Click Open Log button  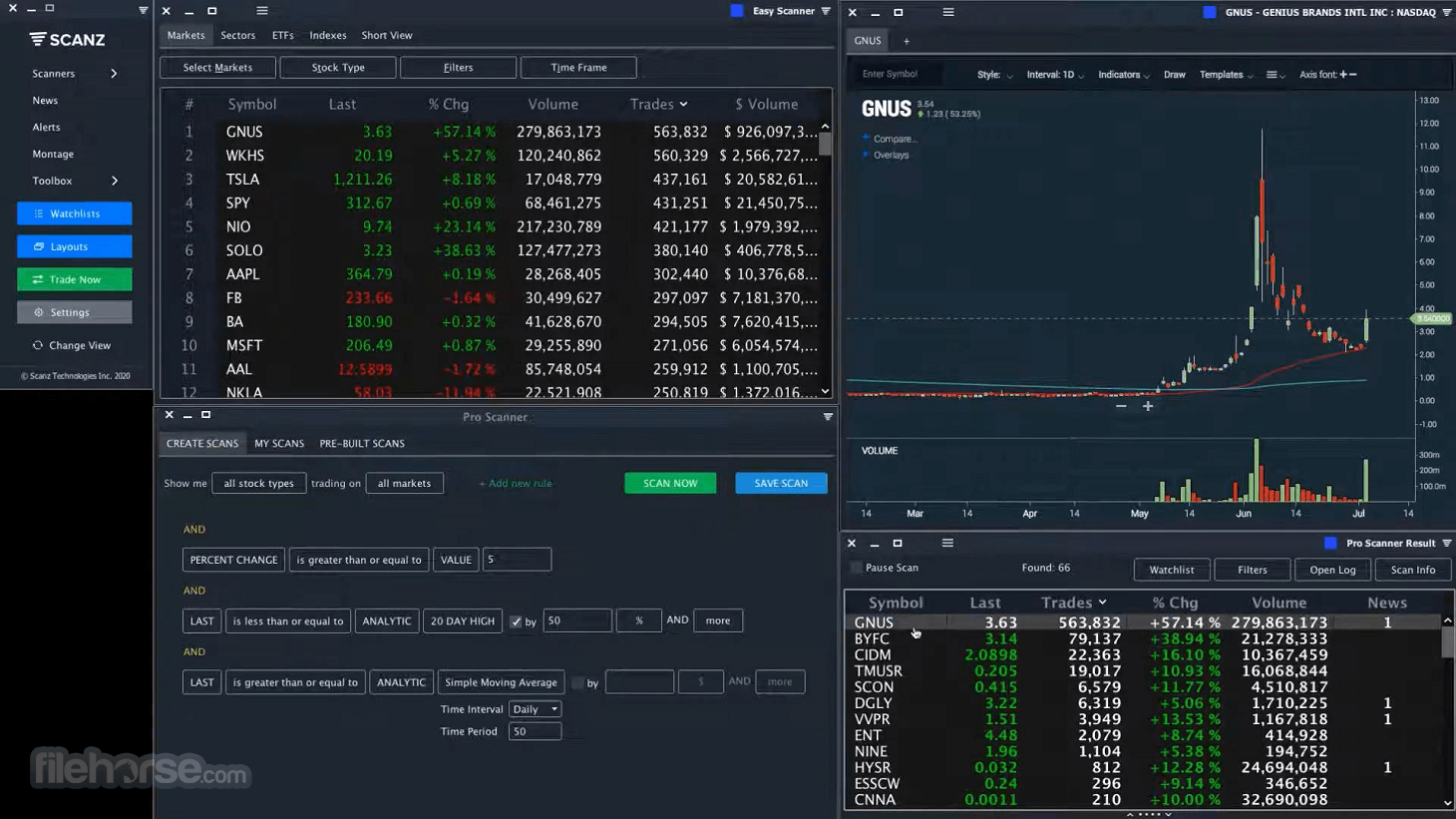[1332, 570]
